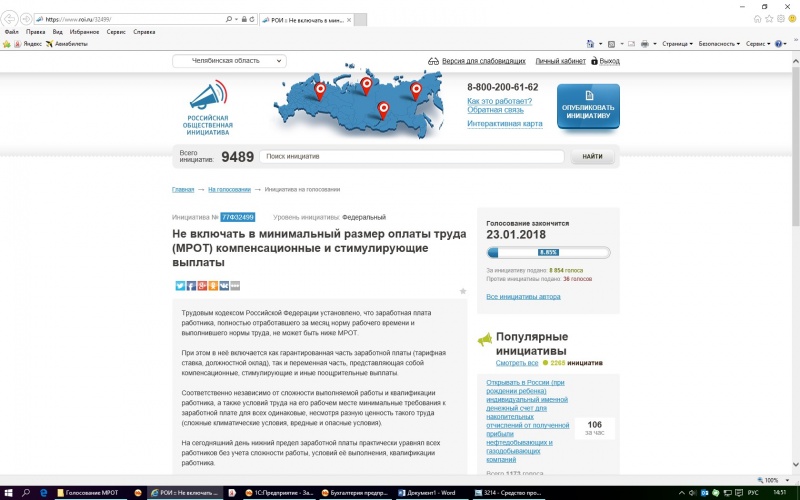Open the Как это работает? link
This screenshot has height=500, width=800.
pyautogui.click(x=499, y=101)
